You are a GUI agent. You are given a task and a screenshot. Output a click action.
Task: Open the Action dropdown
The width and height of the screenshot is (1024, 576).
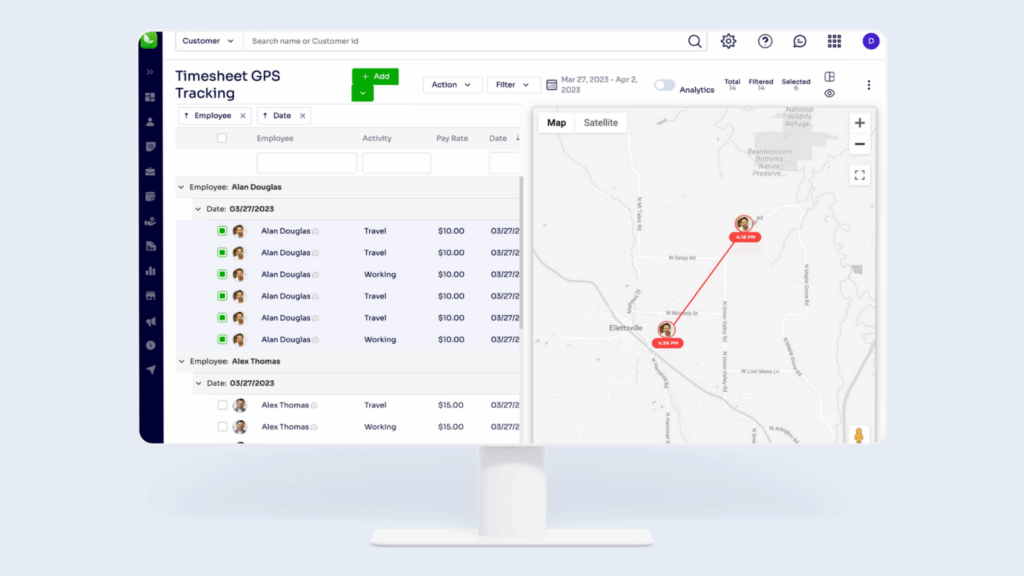452,84
